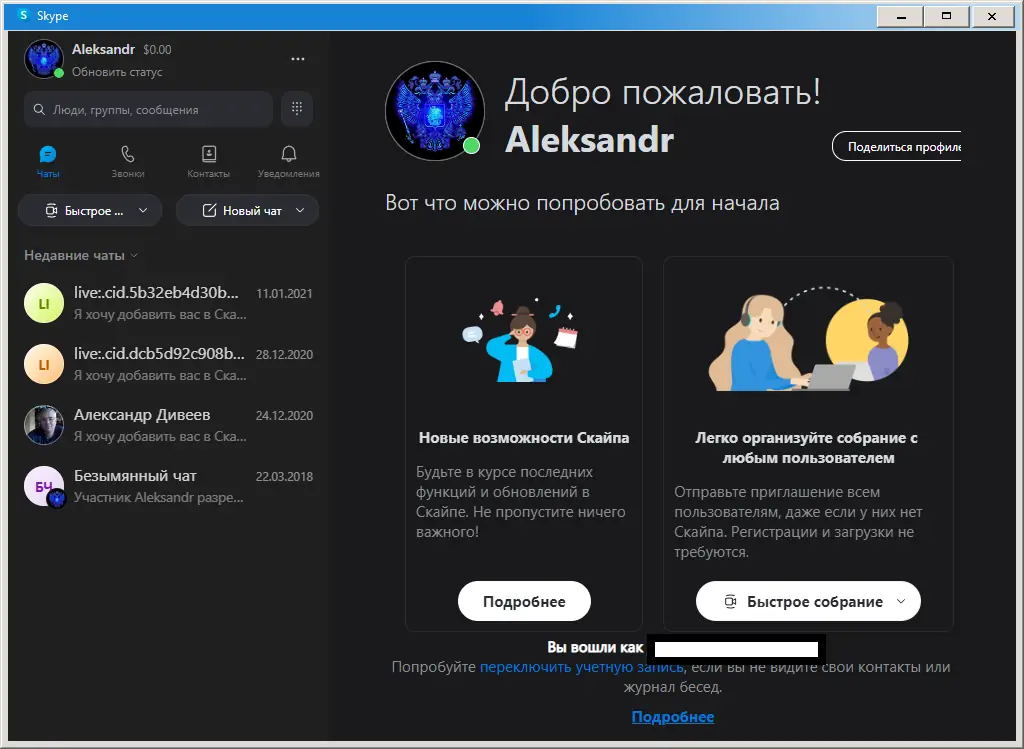Click the large welcome profile picture
1024x749 pixels.
pyautogui.click(x=434, y=111)
